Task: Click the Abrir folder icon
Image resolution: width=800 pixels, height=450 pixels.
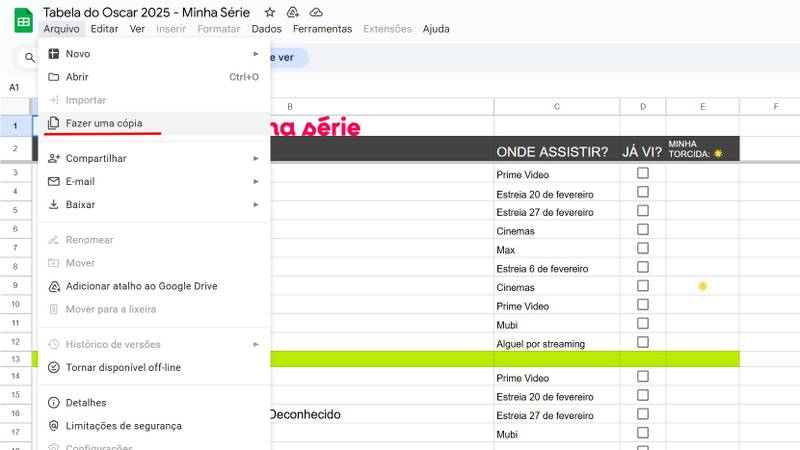Action: click(54, 77)
